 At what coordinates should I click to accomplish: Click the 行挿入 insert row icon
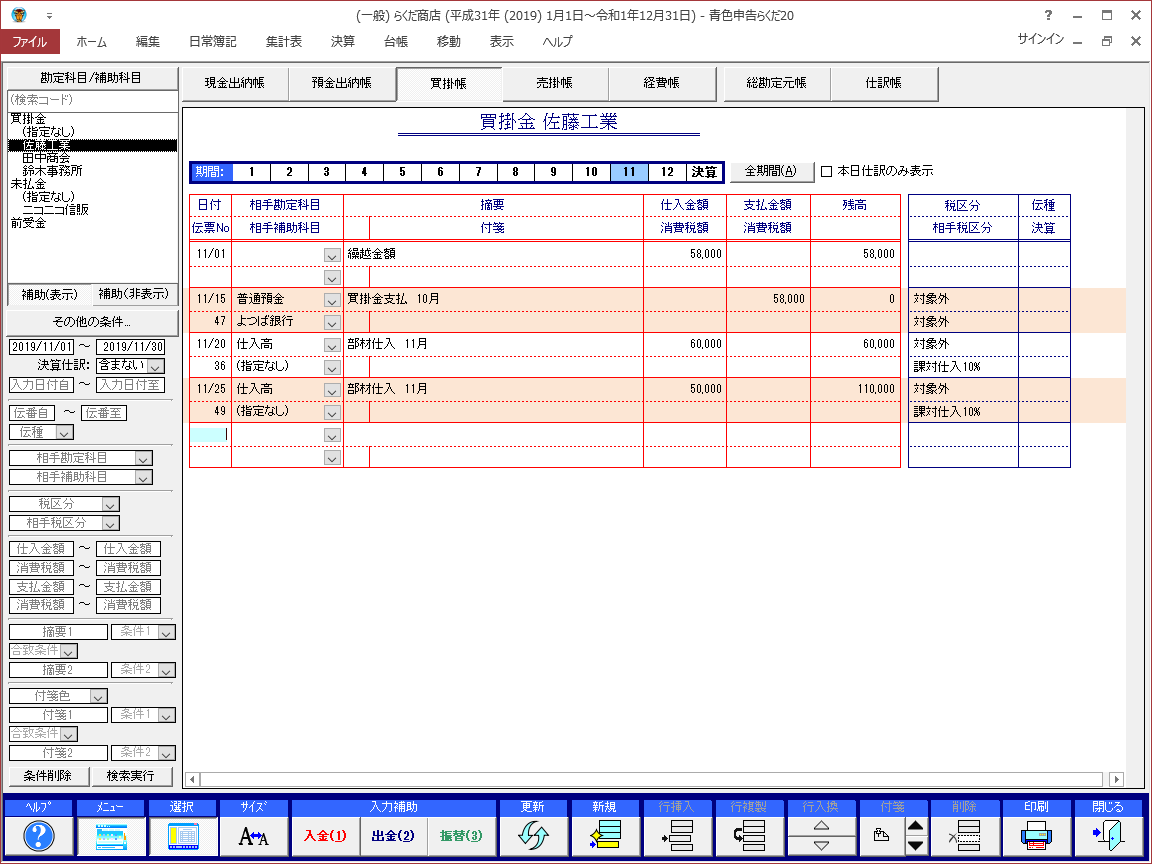(676, 836)
